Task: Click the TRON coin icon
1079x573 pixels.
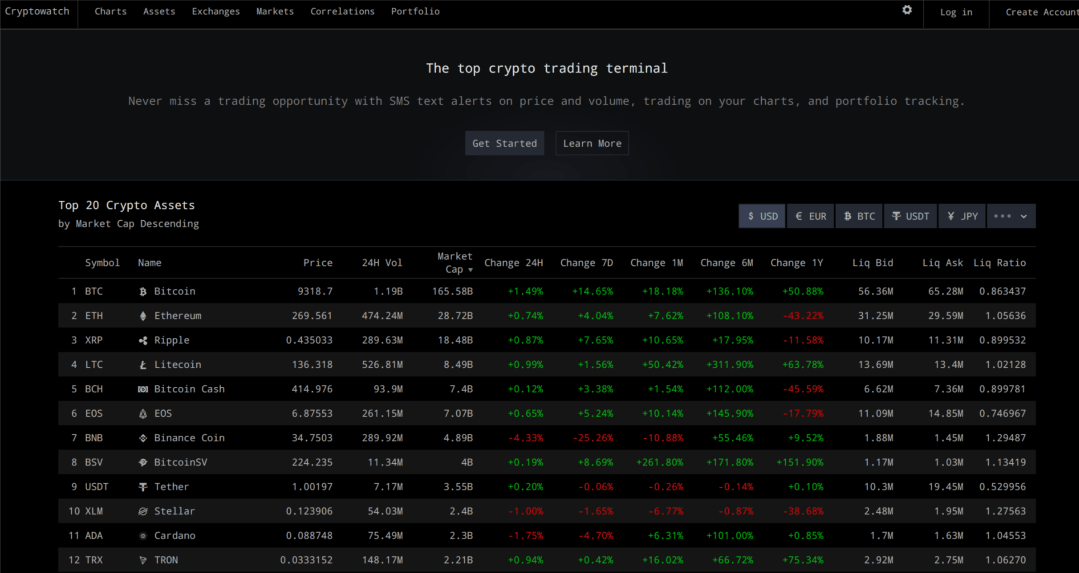Action: 143,560
